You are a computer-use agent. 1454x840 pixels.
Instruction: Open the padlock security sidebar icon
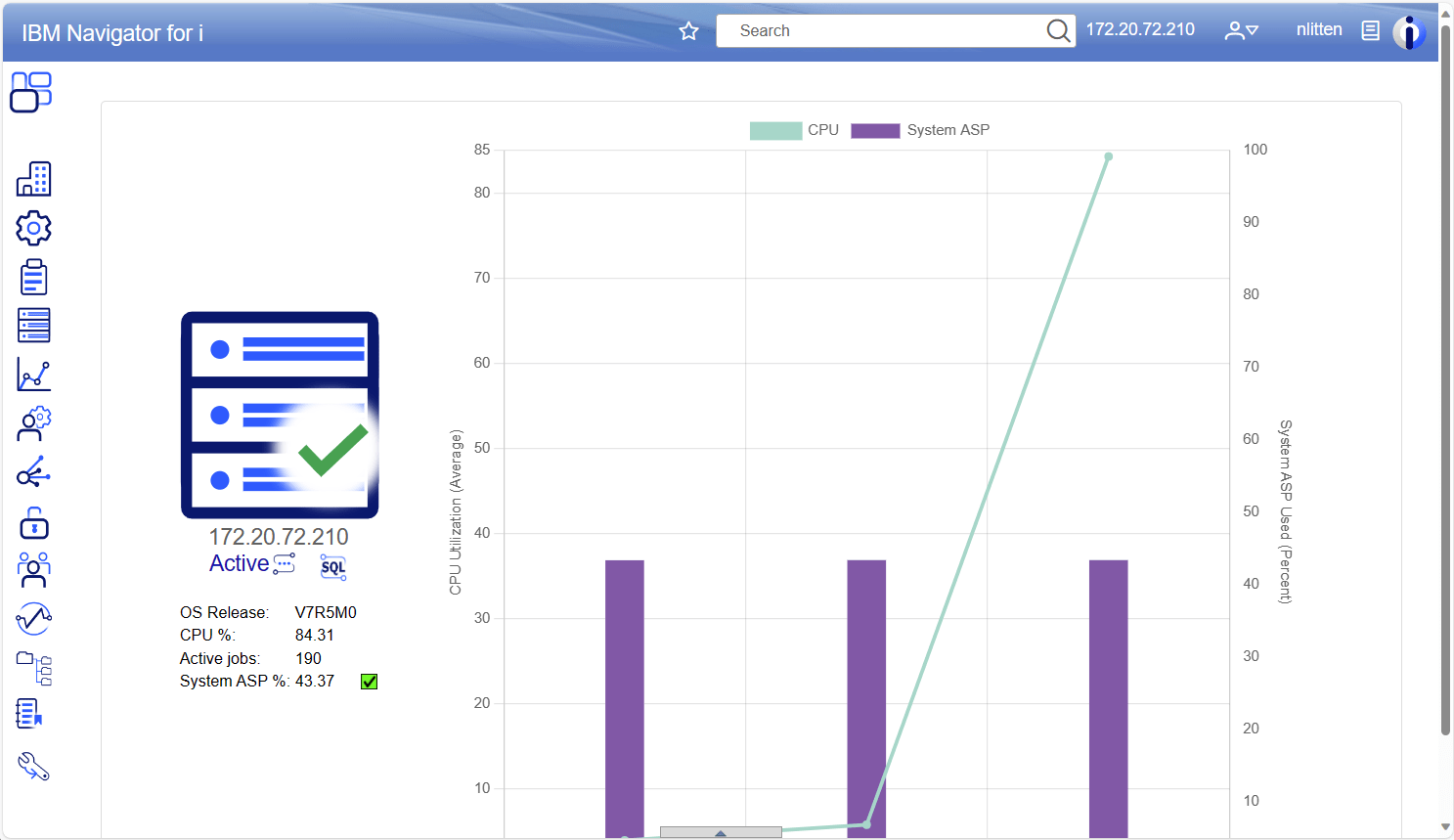[x=33, y=522]
